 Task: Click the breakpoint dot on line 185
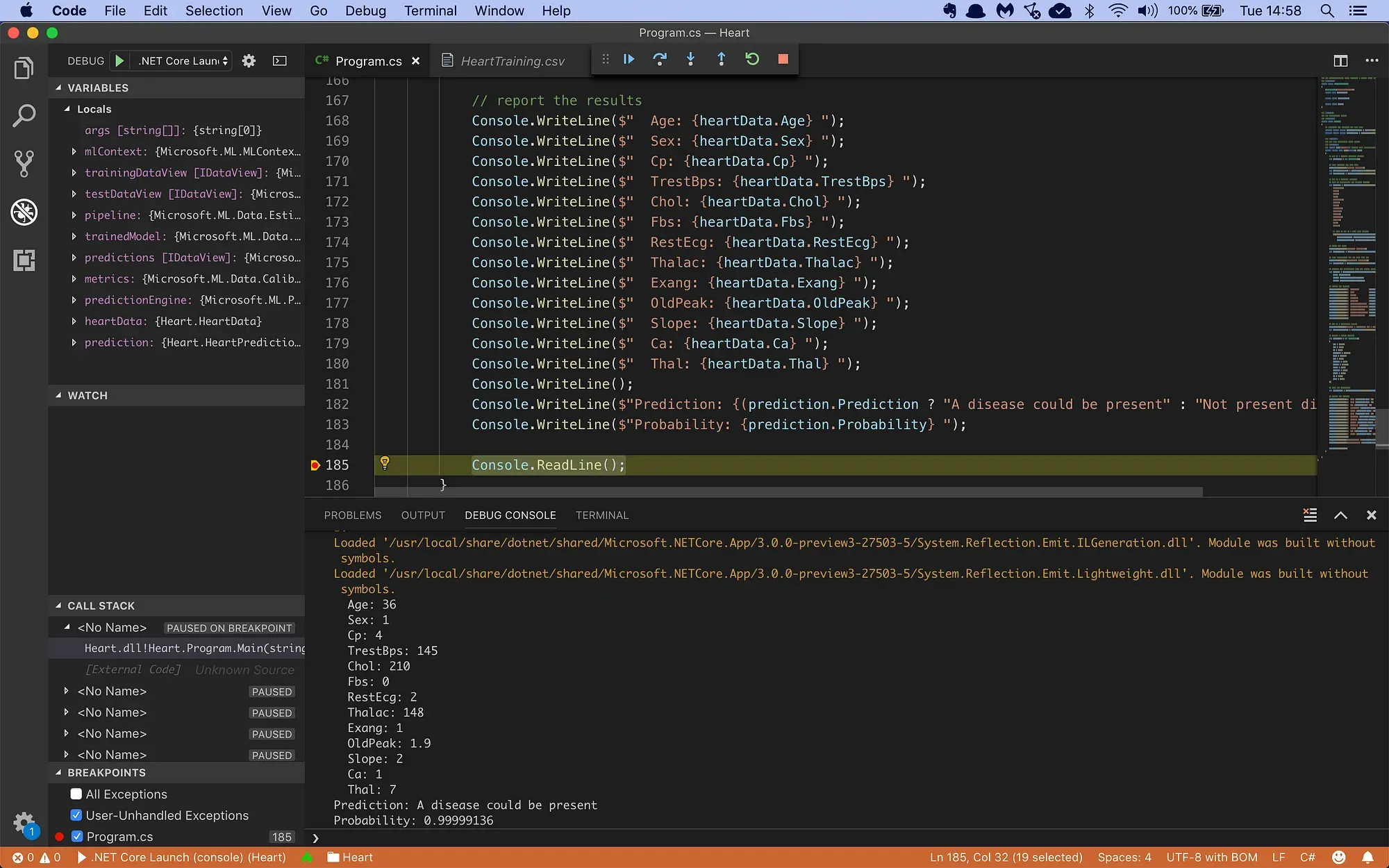pyautogui.click(x=316, y=465)
